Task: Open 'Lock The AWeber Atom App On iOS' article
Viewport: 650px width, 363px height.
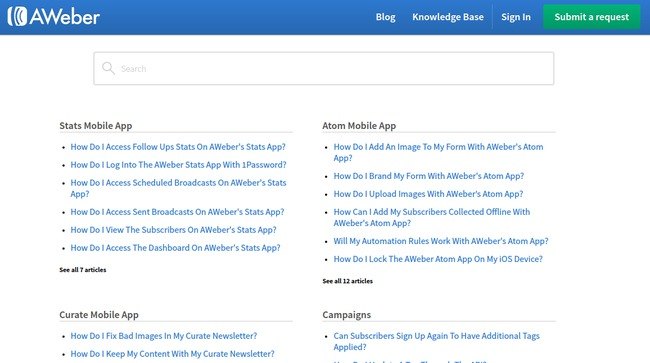Action: tap(438, 259)
